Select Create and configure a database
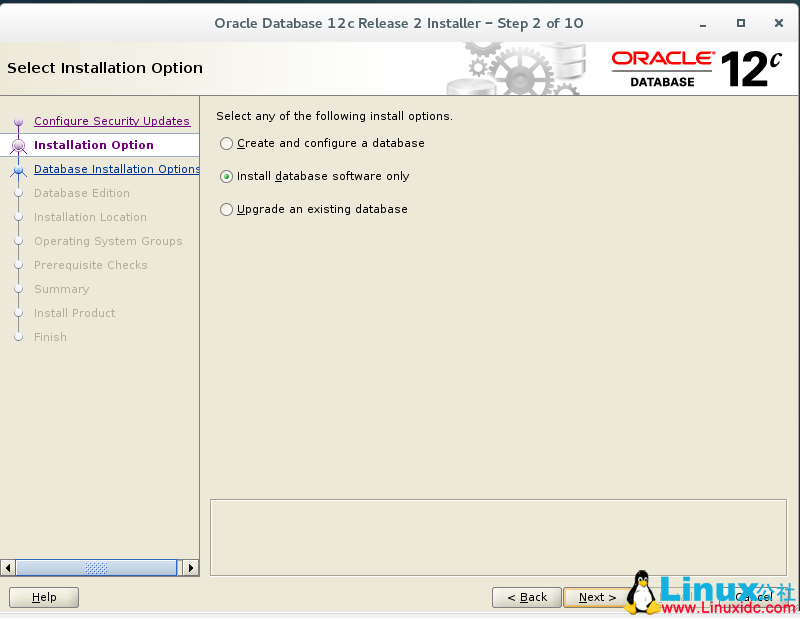Viewport: 800px width, 618px height. [226, 143]
